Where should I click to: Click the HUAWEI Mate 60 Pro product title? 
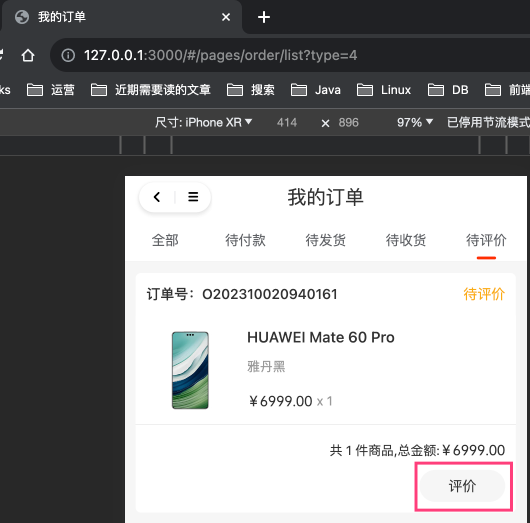click(x=321, y=337)
